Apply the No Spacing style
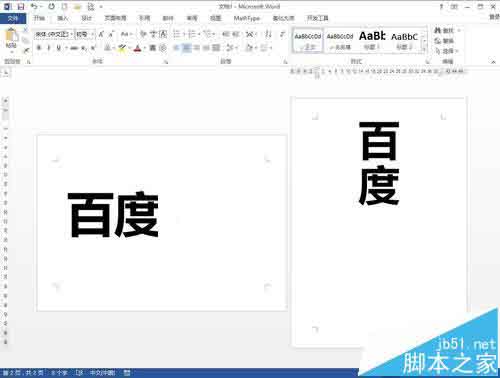This screenshot has height=378, width=500. (x=340, y=41)
